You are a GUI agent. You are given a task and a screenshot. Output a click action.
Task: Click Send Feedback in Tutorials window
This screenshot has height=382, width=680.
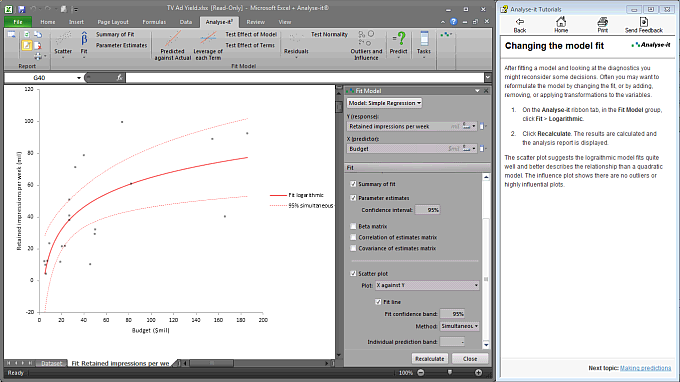644,25
